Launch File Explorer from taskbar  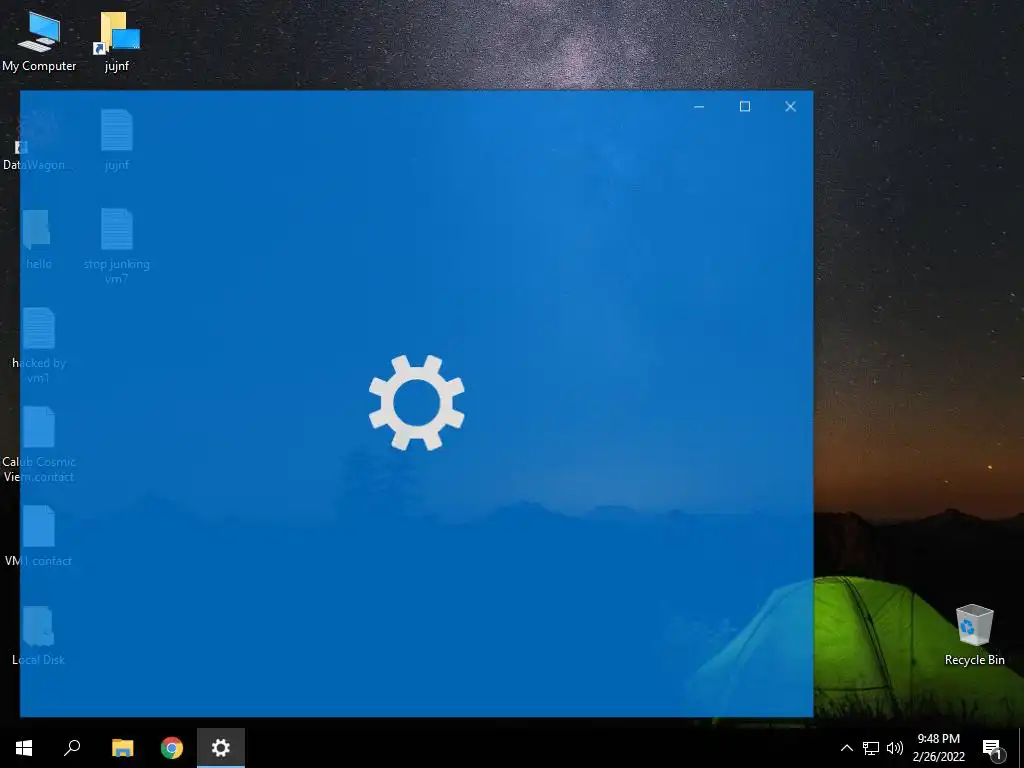(x=122, y=748)
